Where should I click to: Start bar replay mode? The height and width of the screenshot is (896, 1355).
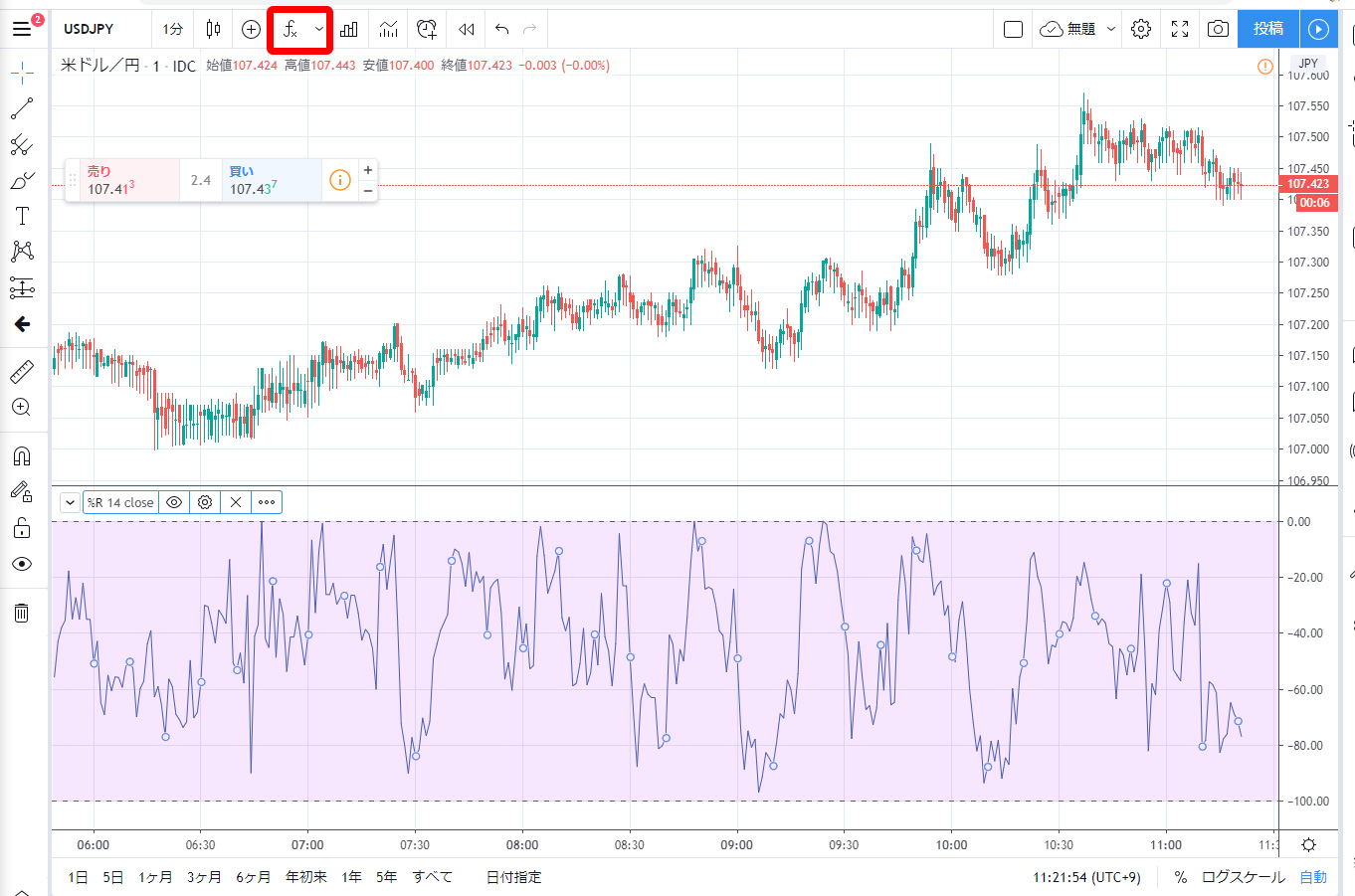[466, 29]
